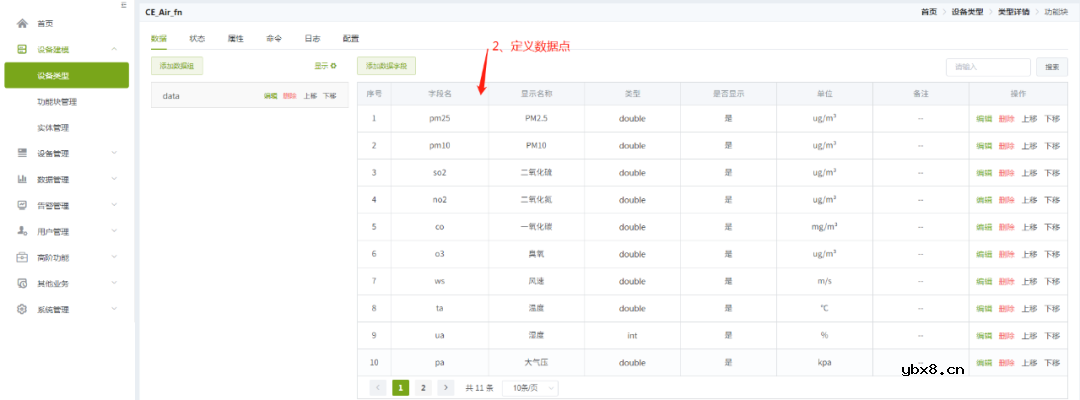The image size is (1080, 400).
Task: Switch to the 数据 tab
Action: (158, 39)
